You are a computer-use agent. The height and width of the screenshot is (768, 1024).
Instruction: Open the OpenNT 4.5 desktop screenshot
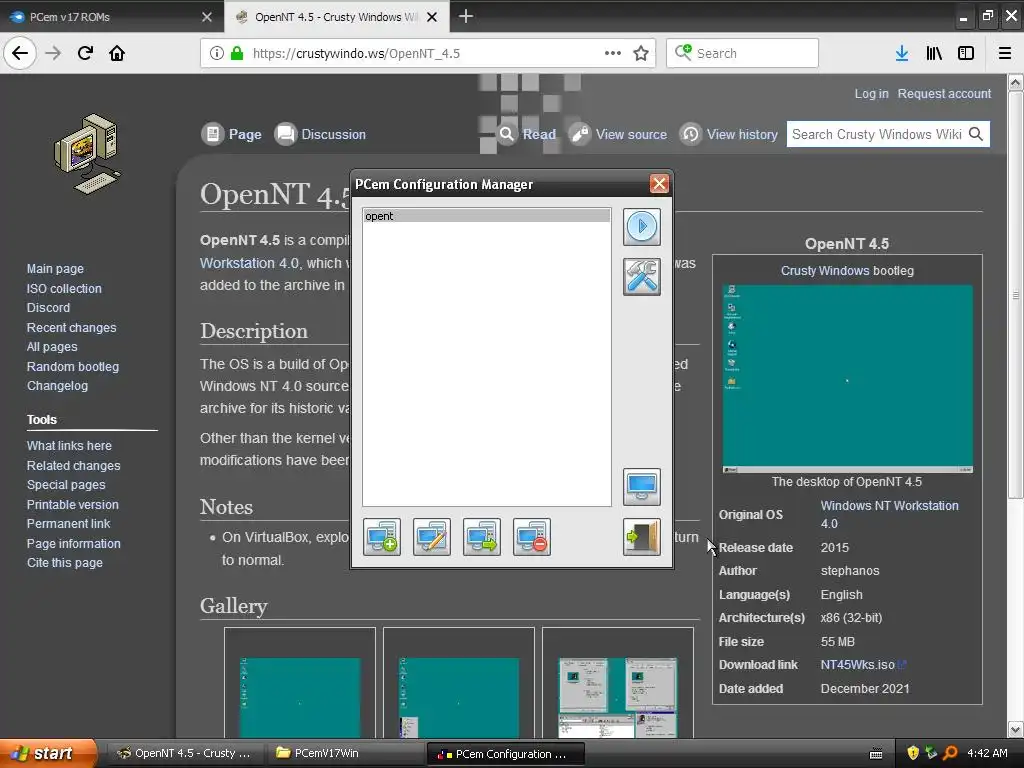tap(848, 379)
